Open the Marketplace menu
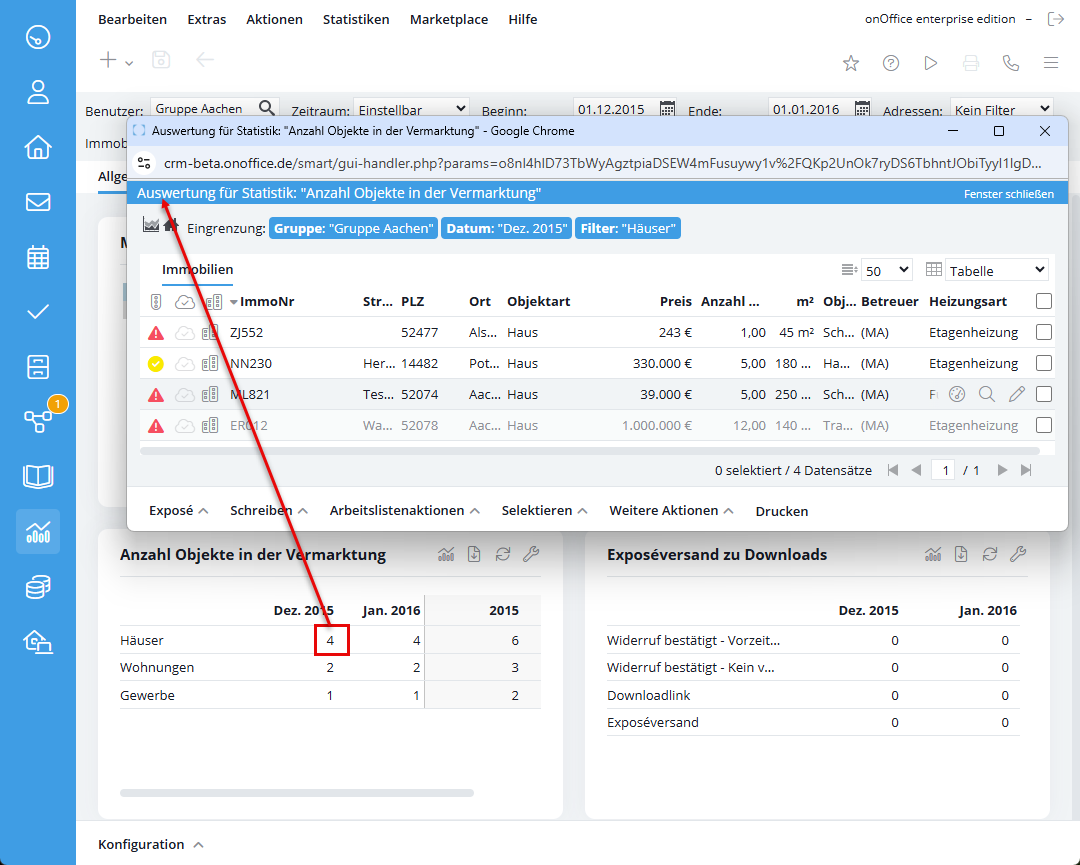 tap(449, 19)
